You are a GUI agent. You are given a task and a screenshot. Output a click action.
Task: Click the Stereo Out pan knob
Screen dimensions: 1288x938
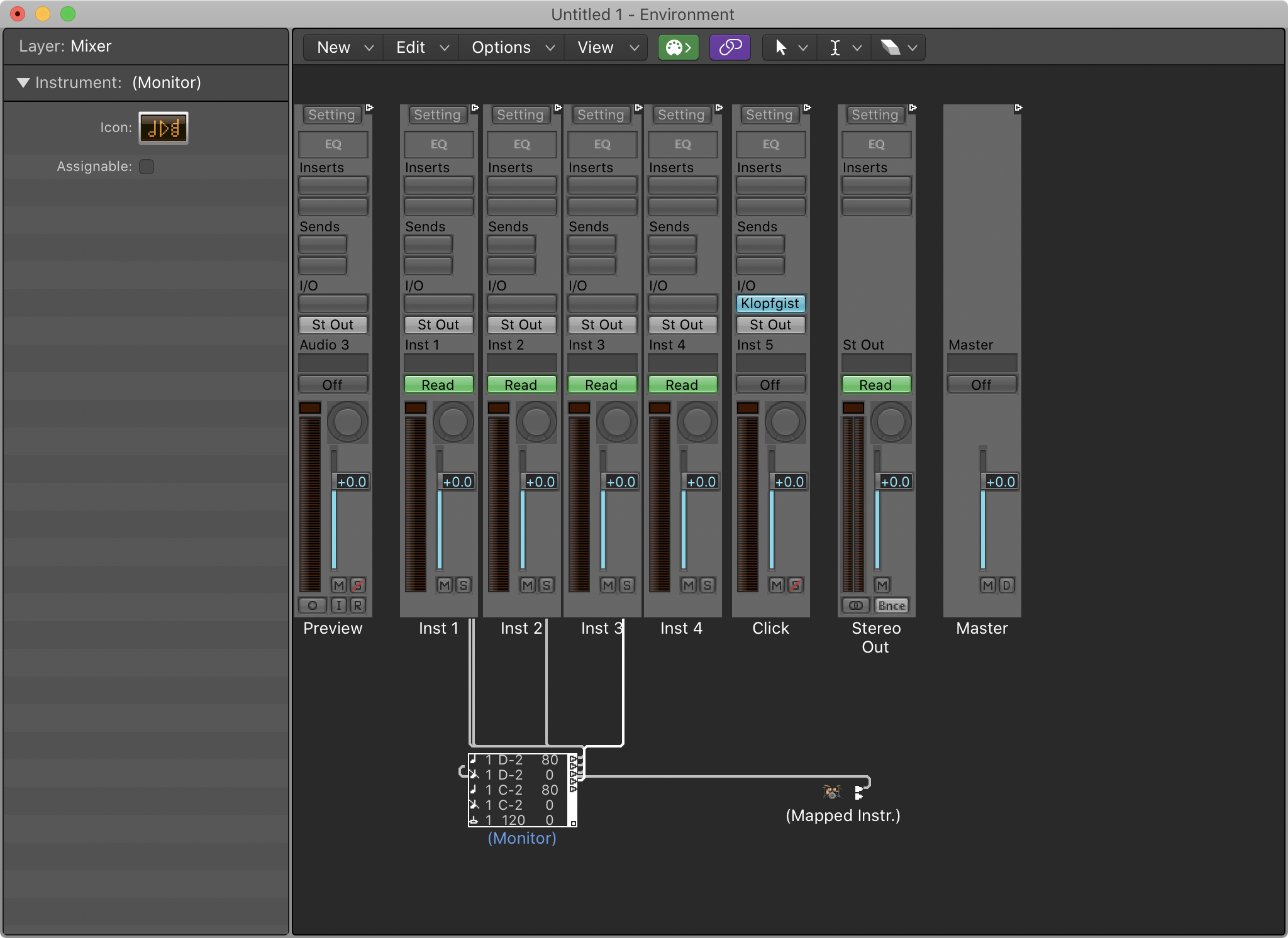(x=891, y=422)
